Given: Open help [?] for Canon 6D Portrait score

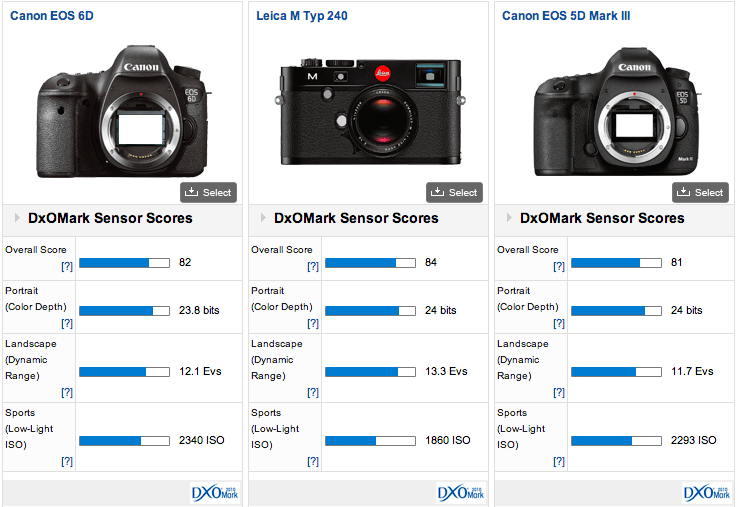Looking at the screenshot, I should click(x=66, y=323).
